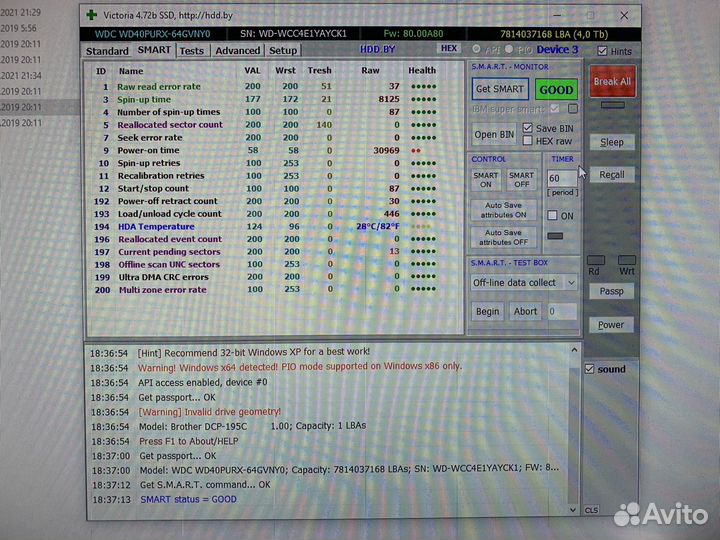This screenshot has width=720, height=540.
Task: Click the Get SMART button
Action: [499, 89]
